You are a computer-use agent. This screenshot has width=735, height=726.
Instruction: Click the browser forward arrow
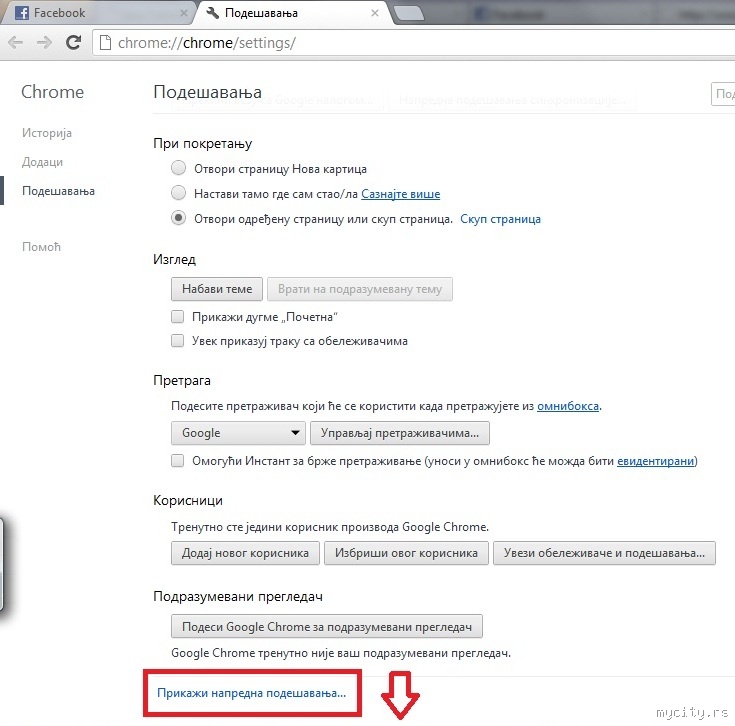(45, 43)
